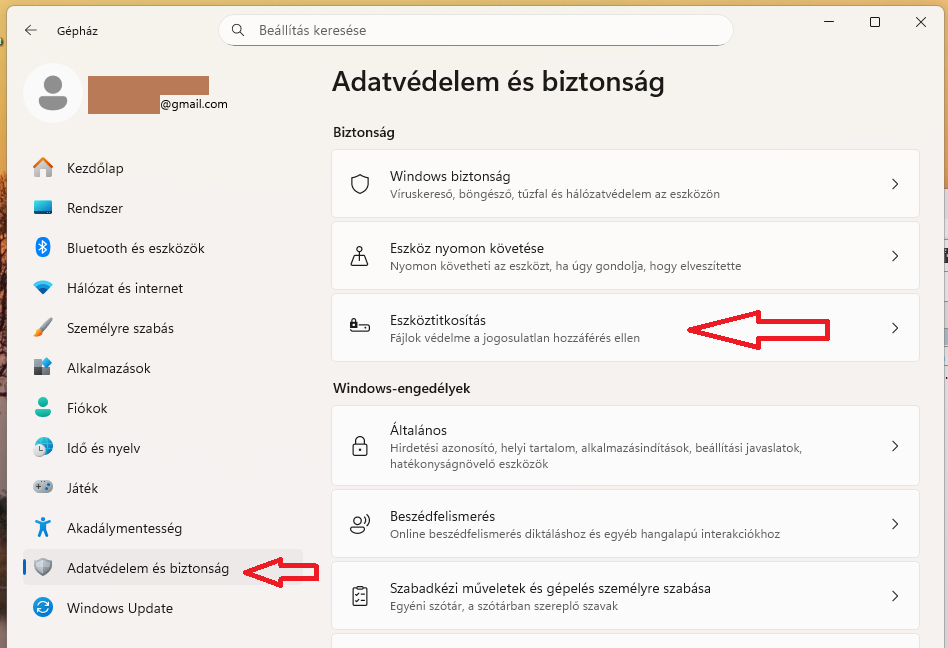Image resolution: width=948 pixels, height=648 pixels.
Task: Select Adatvédelem és biztonság category
Action: click(163, 568)
